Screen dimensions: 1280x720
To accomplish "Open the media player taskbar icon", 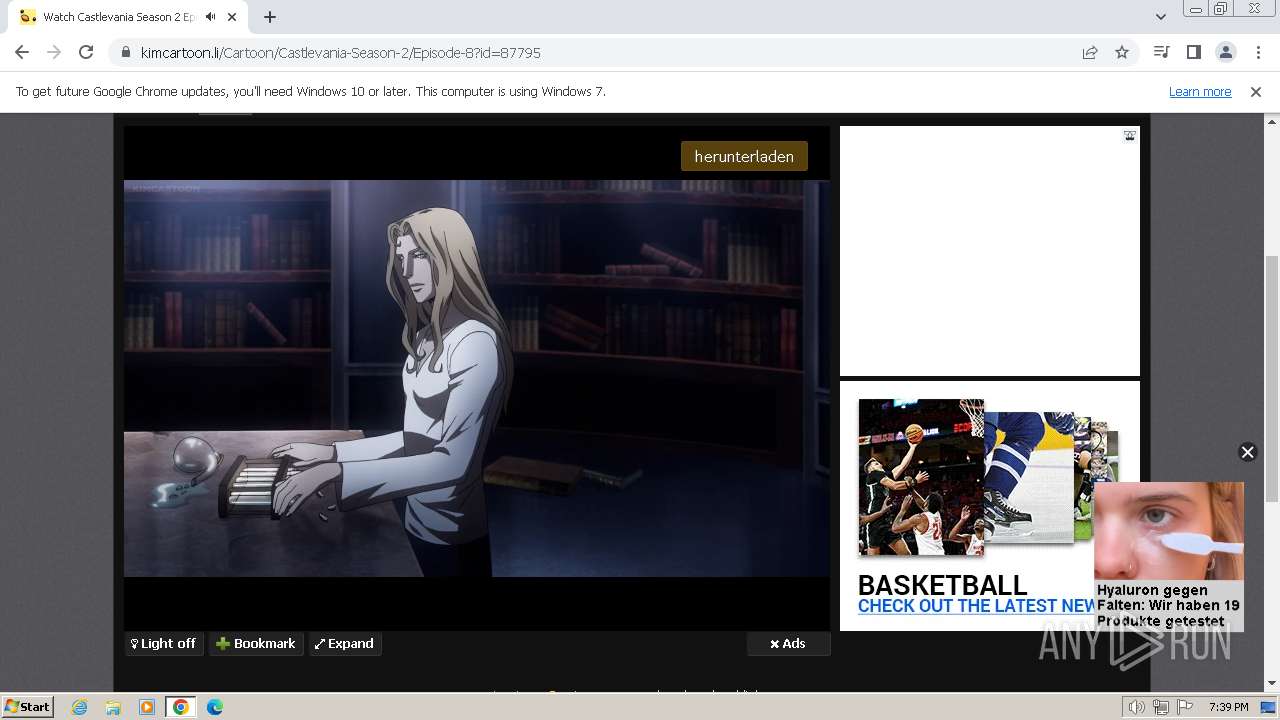I will (147, 707).
